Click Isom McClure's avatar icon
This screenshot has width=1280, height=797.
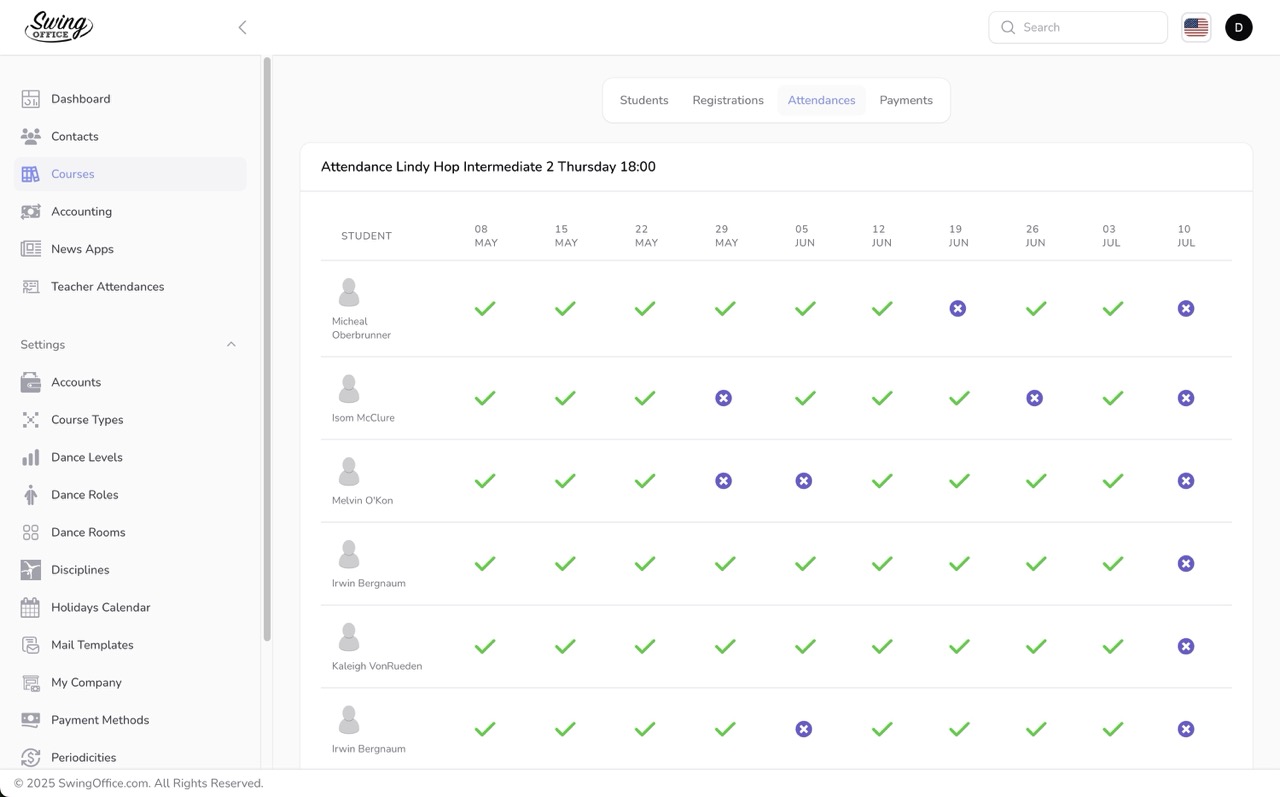click(349, 389)
